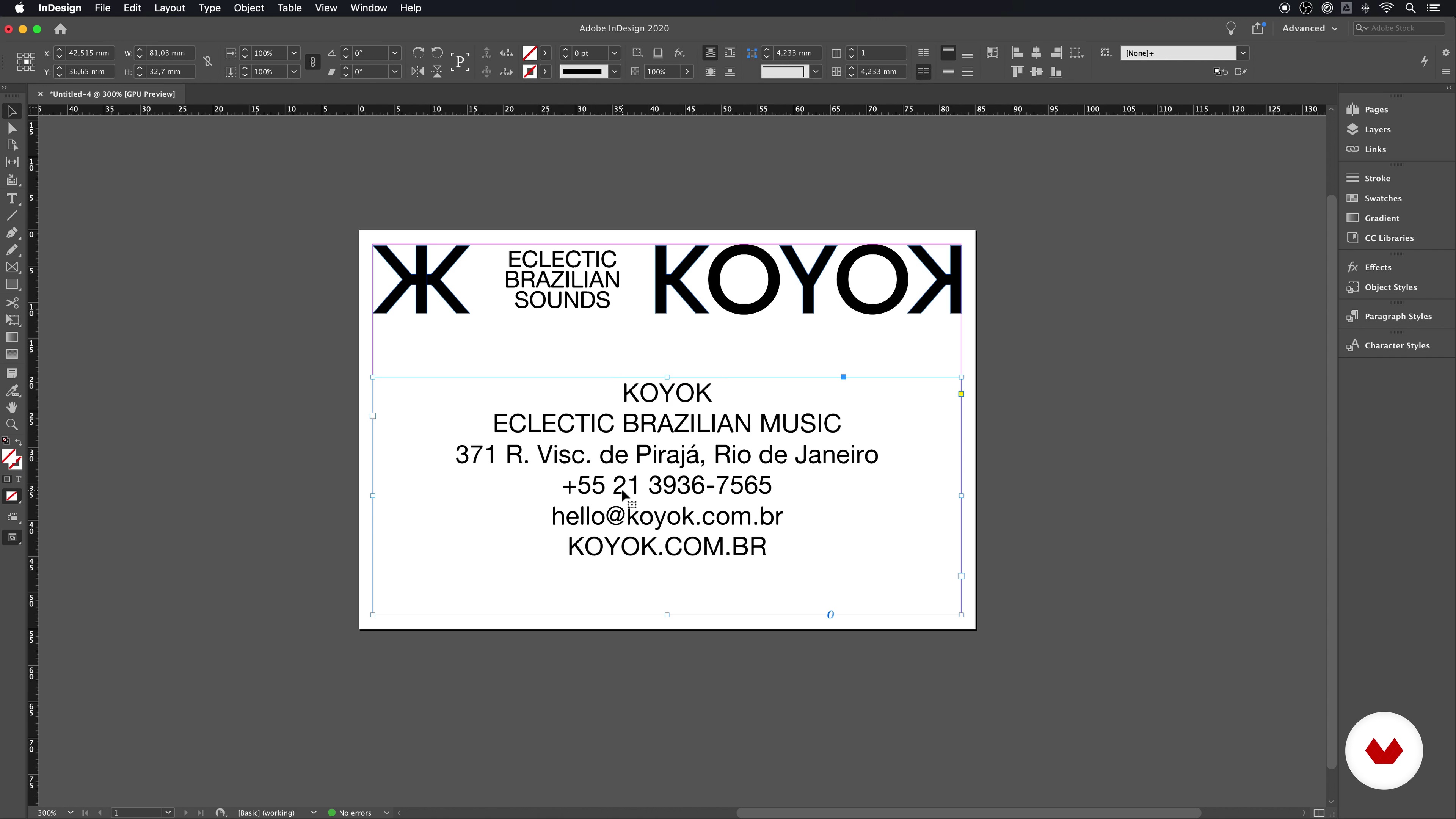
Task: Select the Gap tool
Action: 12,162
